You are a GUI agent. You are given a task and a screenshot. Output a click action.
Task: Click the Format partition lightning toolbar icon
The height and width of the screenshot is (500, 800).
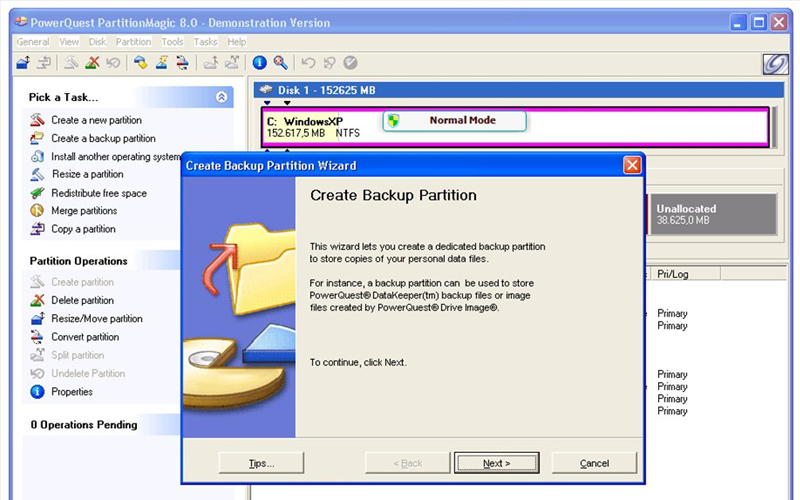[x=162, y=63]
